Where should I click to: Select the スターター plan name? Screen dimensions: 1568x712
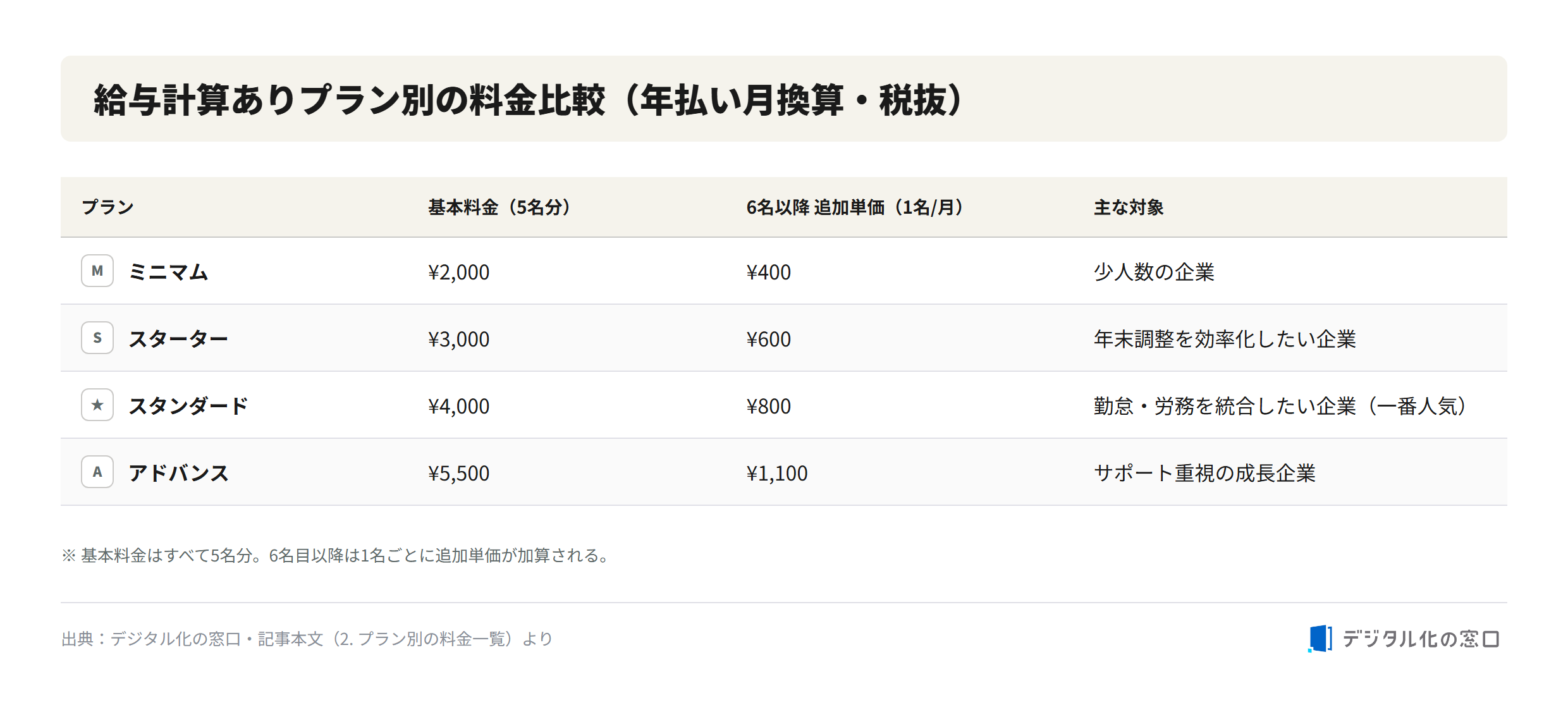(178, 339)
